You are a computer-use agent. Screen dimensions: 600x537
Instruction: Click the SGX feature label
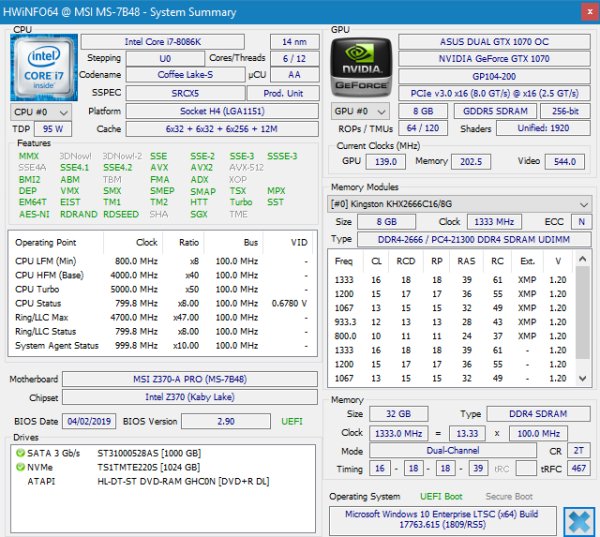point(199,214)
